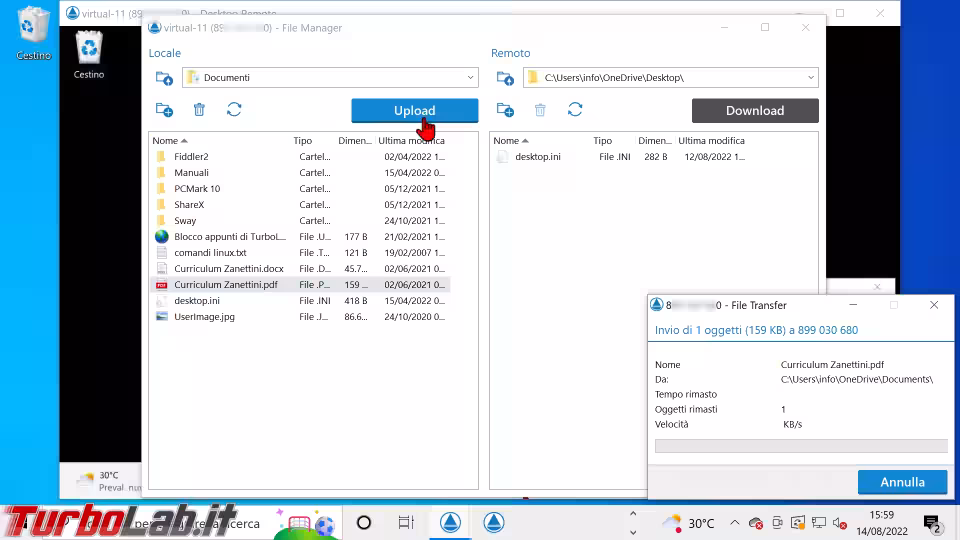Refresh the Remoto file list

pos(575,110)
